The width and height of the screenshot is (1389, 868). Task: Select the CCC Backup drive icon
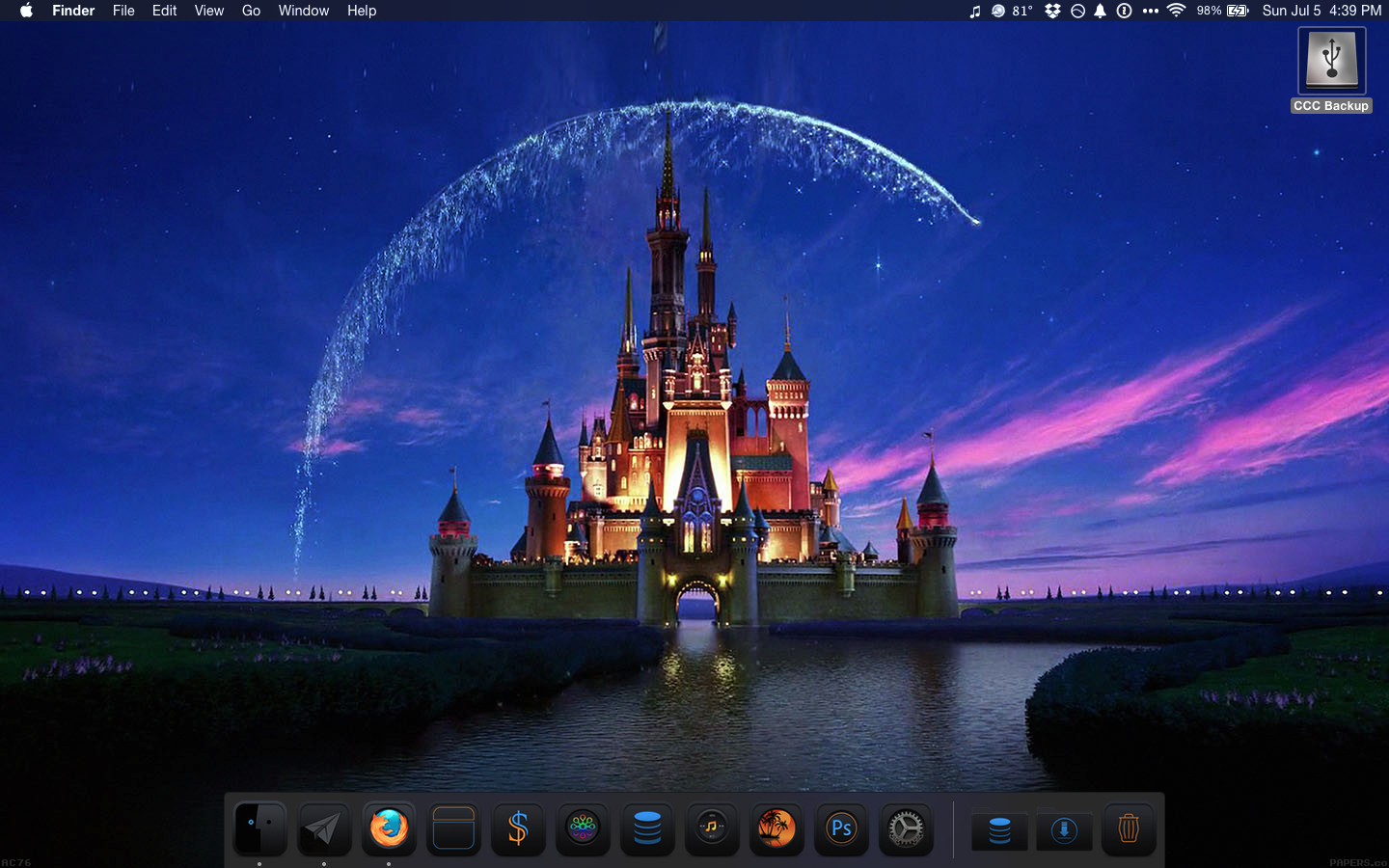1332,60
